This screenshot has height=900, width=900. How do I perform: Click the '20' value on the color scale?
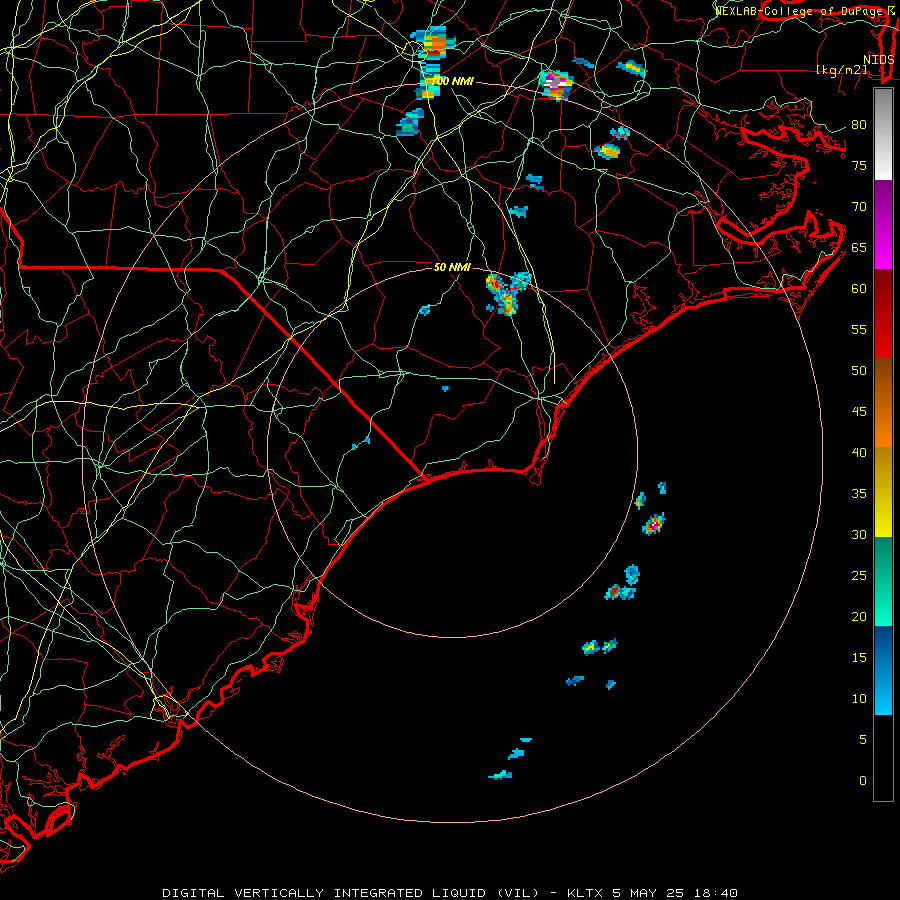[859, 617]
